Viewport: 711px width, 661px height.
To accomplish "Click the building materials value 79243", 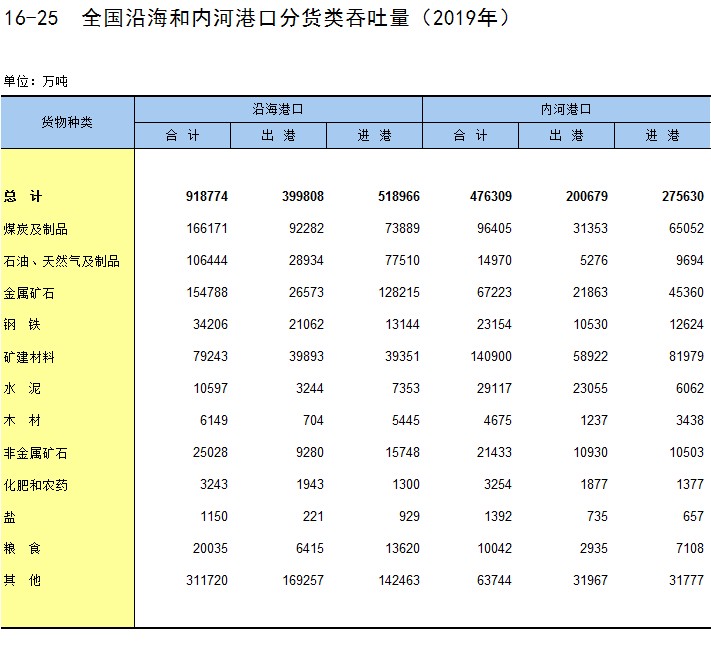I will tap(210, 356).
